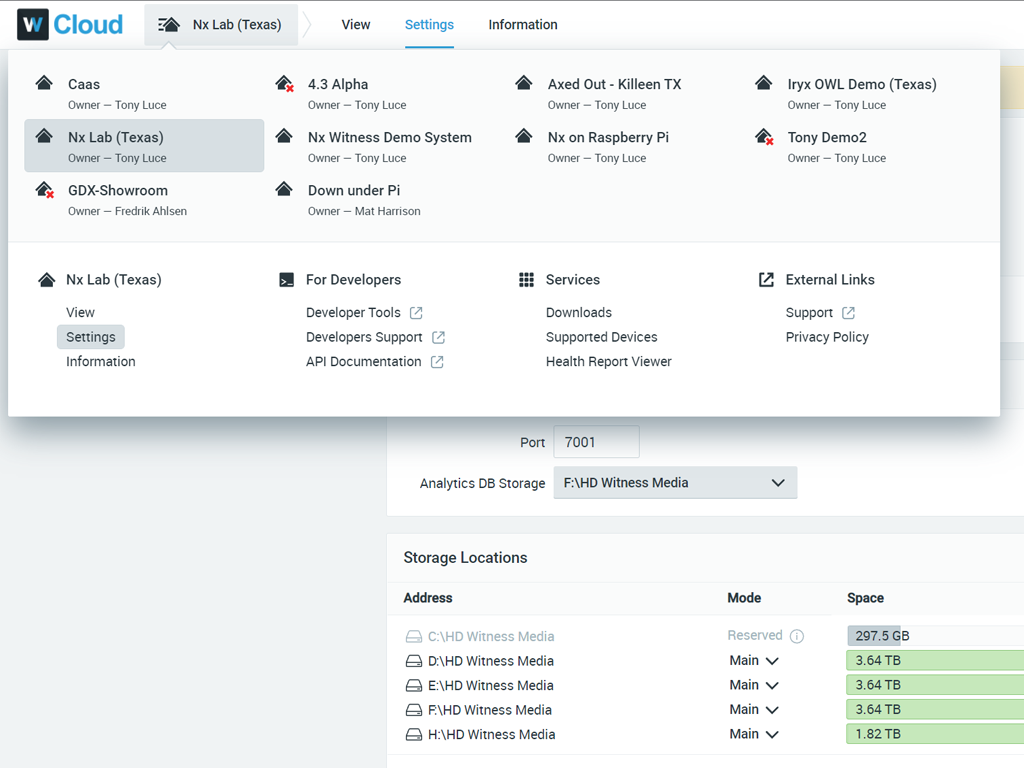1024x768 pixels.
Task: Expand the Mode dropdown for D:\HD Witness Media
Action: [x=754, y=661]
